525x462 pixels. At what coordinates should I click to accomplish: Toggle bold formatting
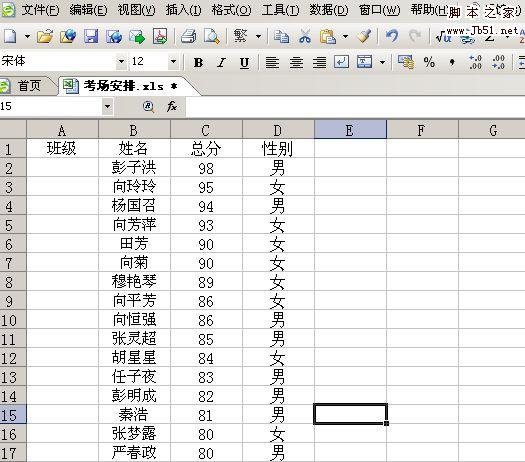tap(198, 62)
